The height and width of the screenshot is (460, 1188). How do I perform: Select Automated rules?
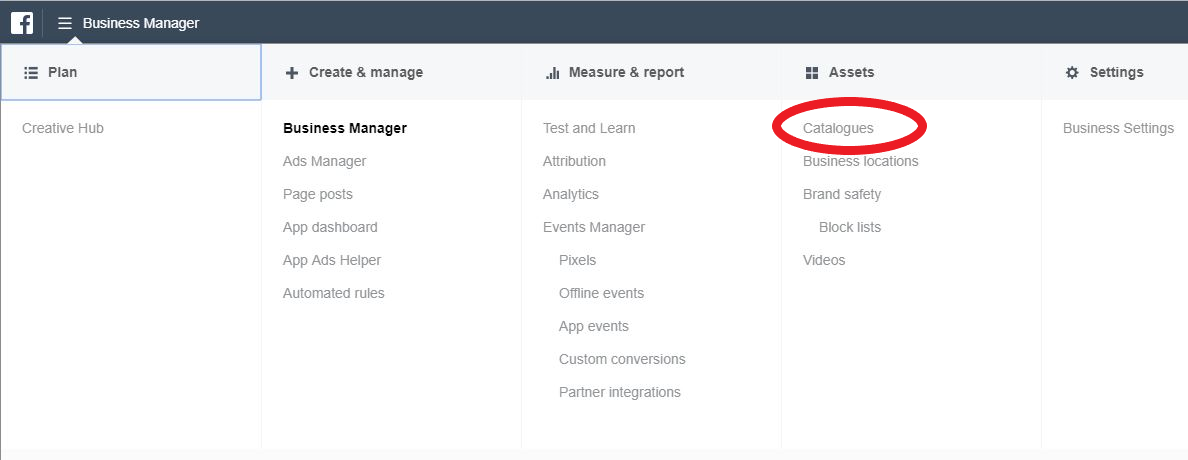tap(333, 293)
